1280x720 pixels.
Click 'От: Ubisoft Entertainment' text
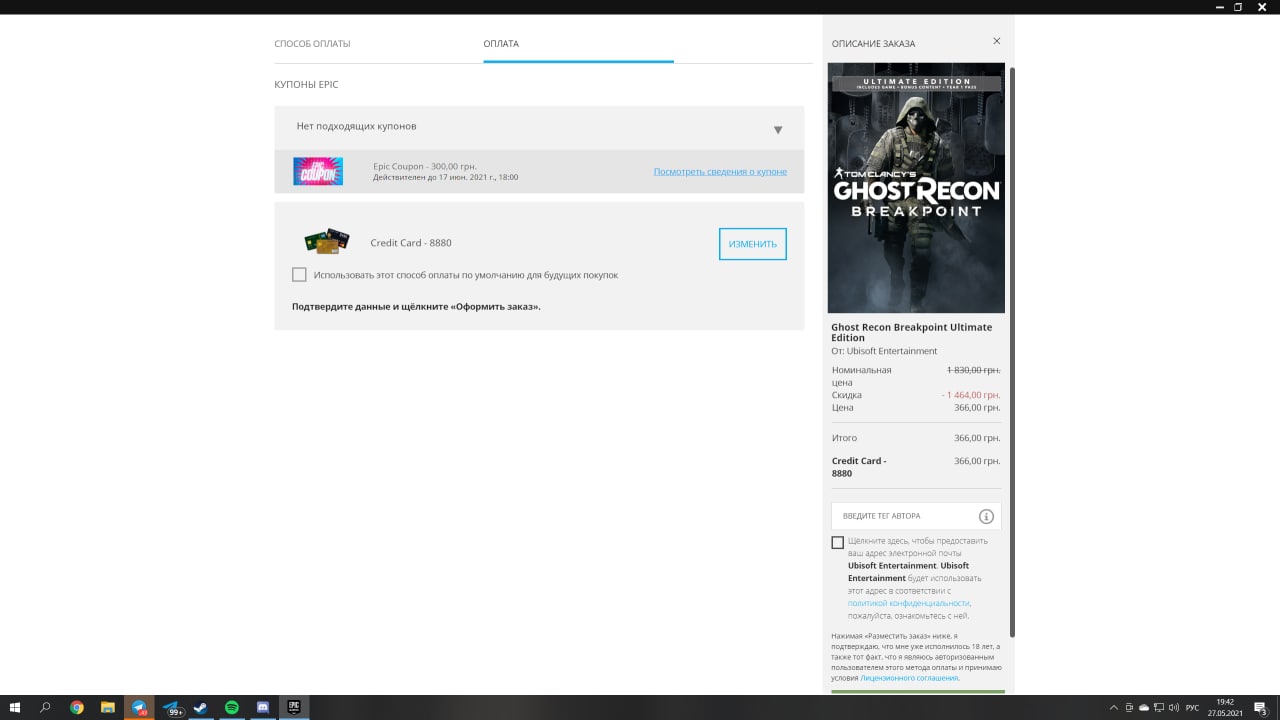(884, 351)
